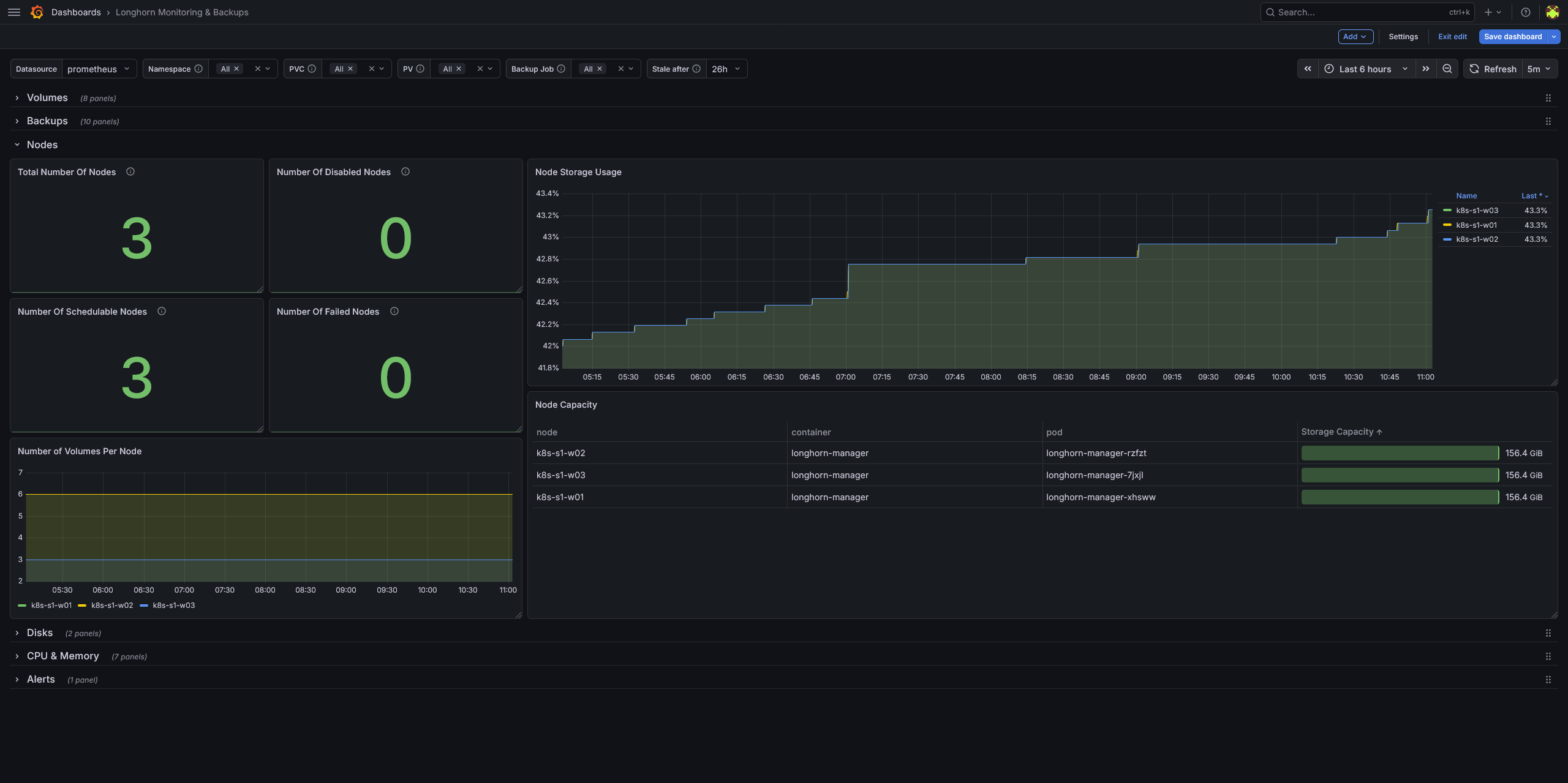Toggle k8s-s1-w02 series in volumes per node legend

pos(112,605)
